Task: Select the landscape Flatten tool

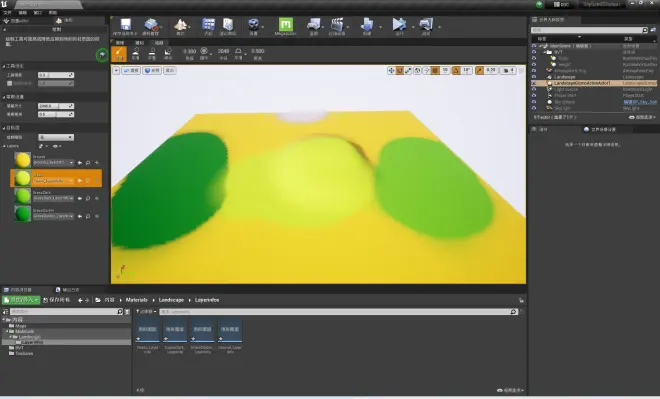Action: tap(152, 53)
